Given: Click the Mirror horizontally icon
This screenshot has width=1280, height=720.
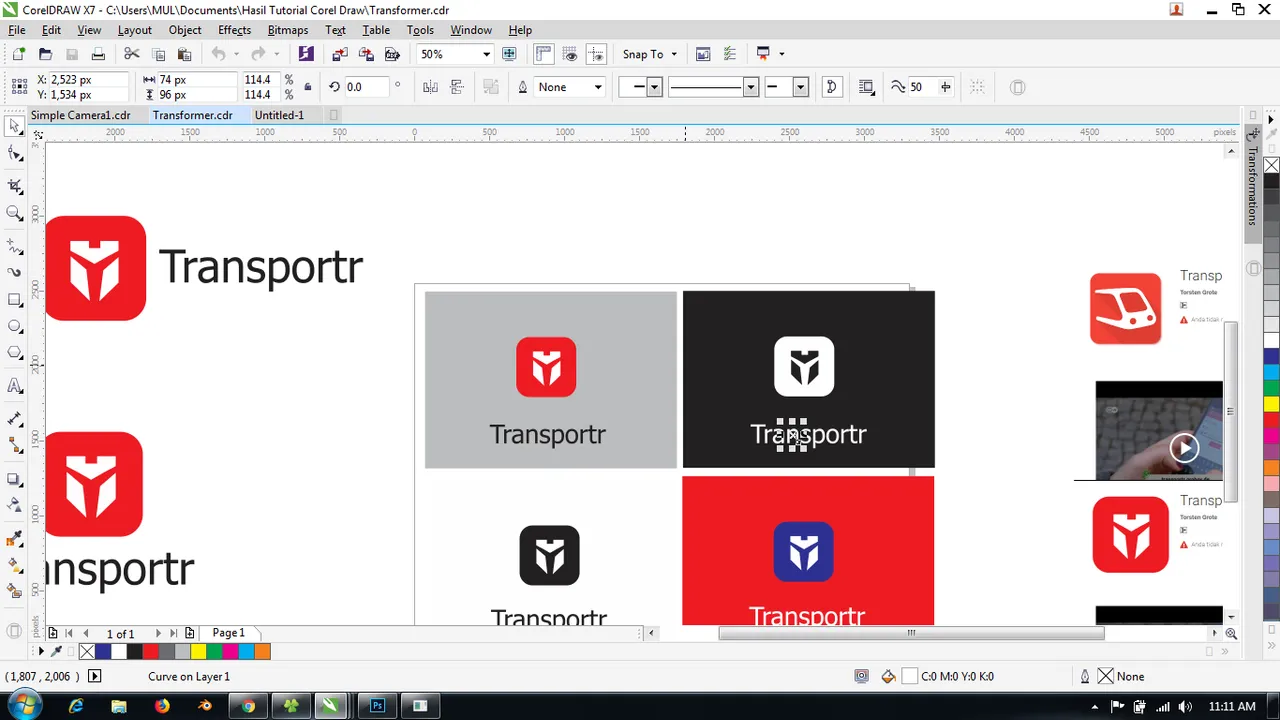Looking at the screenshot, I should click(x=430, y=87).
